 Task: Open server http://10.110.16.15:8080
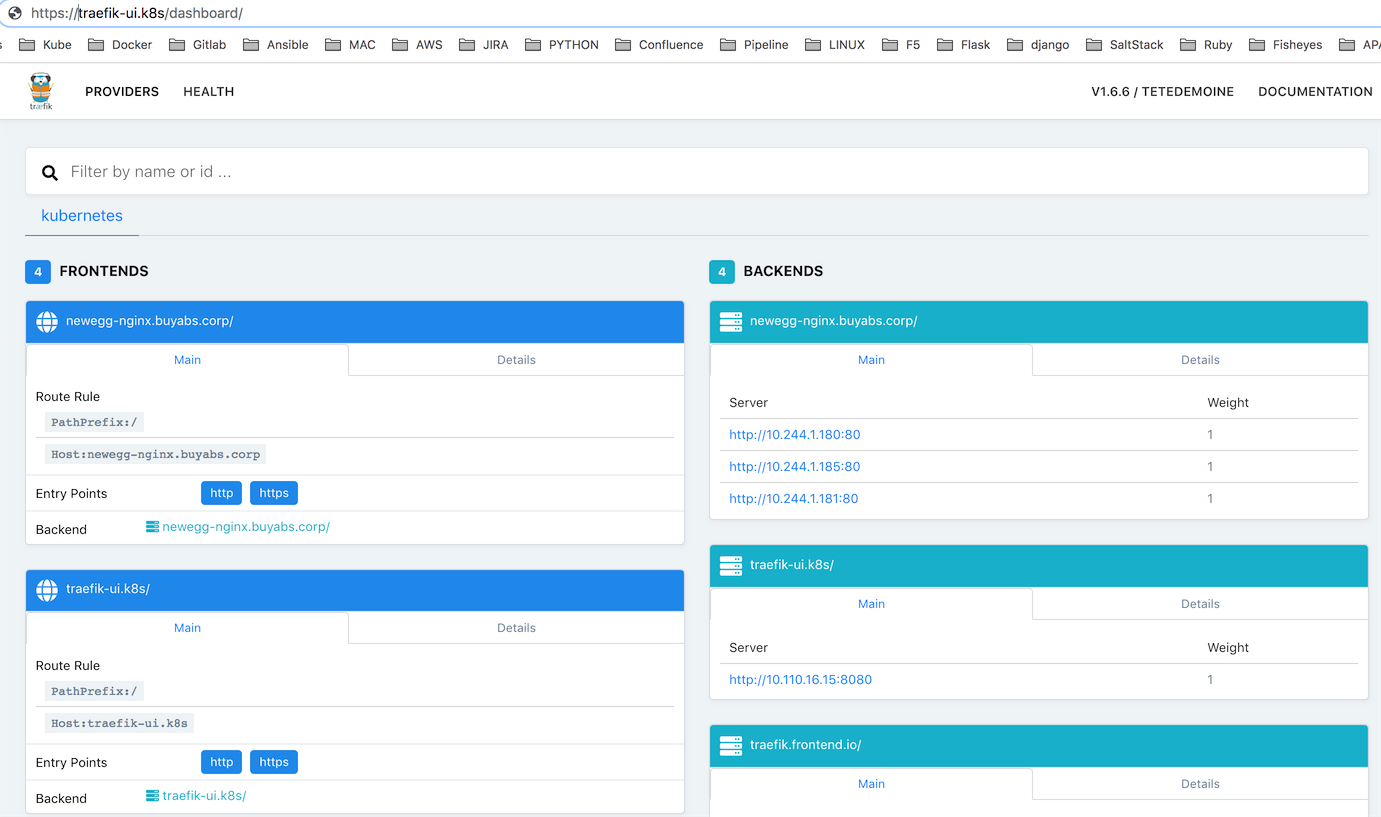tap(801, 680)
